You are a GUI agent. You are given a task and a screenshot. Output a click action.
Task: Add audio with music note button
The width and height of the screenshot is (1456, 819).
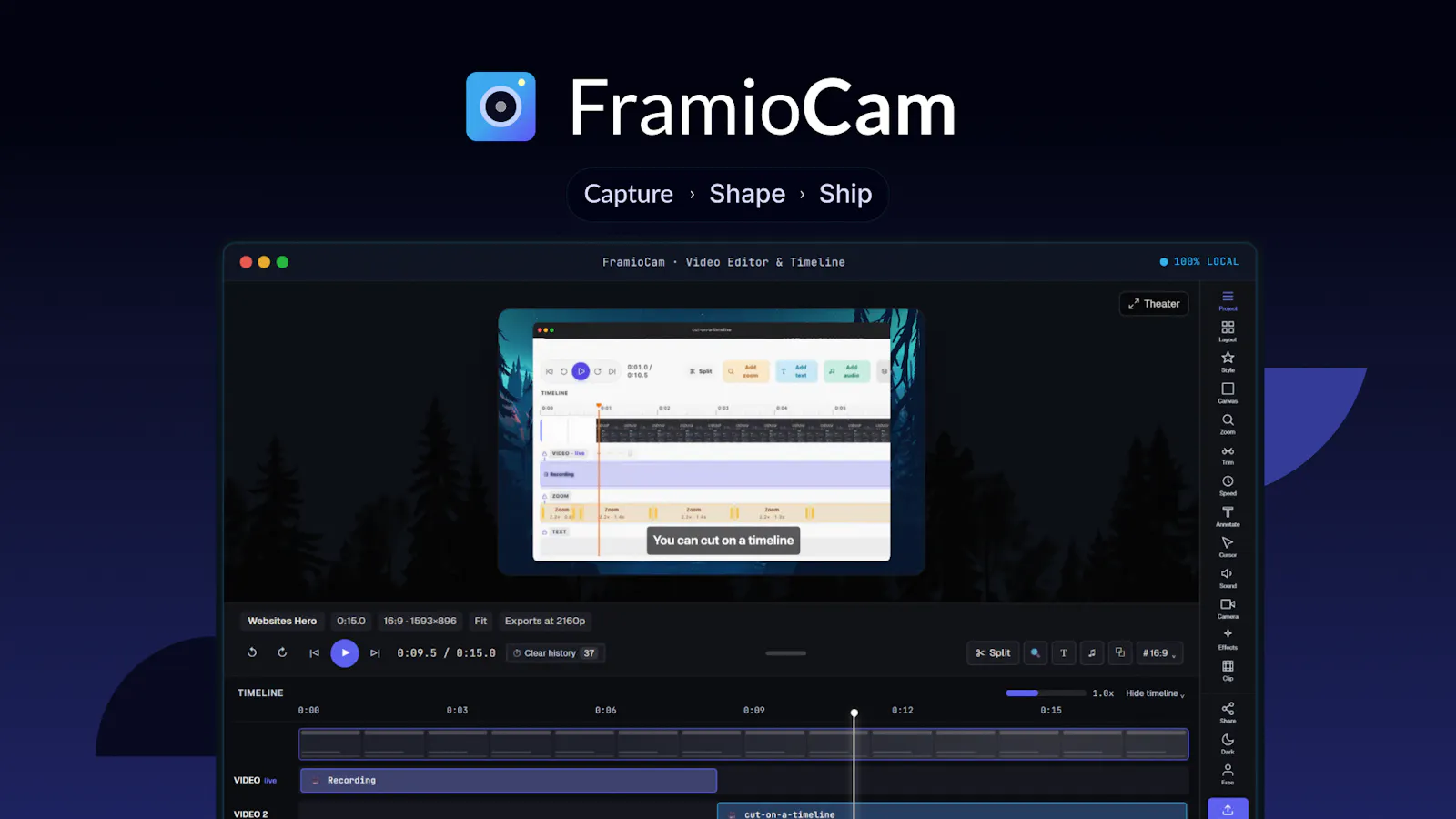(1092, 653)
